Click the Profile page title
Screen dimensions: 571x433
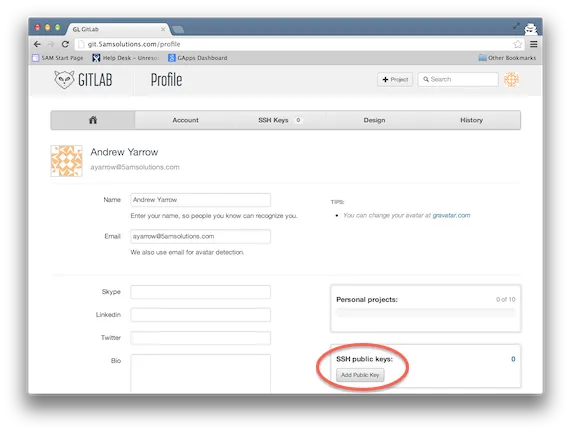click(166, 80)
